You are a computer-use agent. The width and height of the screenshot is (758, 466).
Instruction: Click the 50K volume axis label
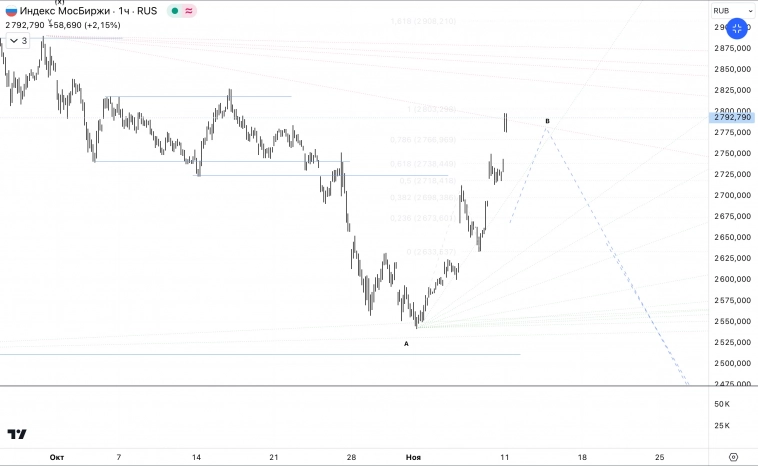[x=722, y=404]
